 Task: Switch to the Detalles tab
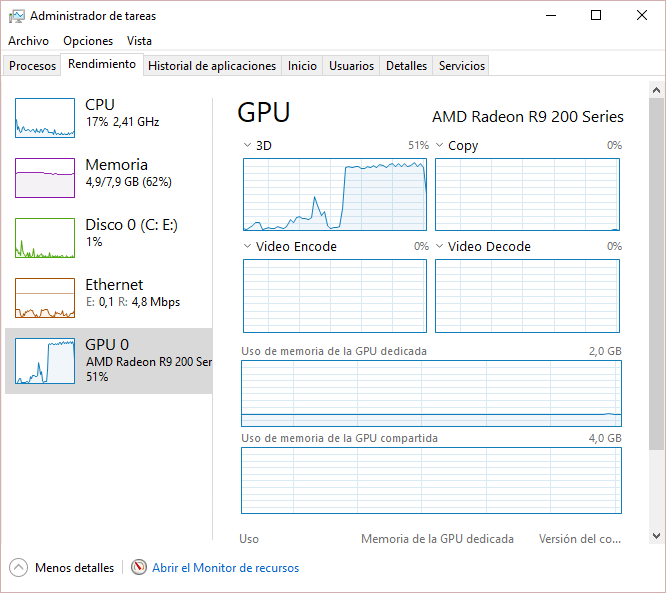(x=406, y=66)
